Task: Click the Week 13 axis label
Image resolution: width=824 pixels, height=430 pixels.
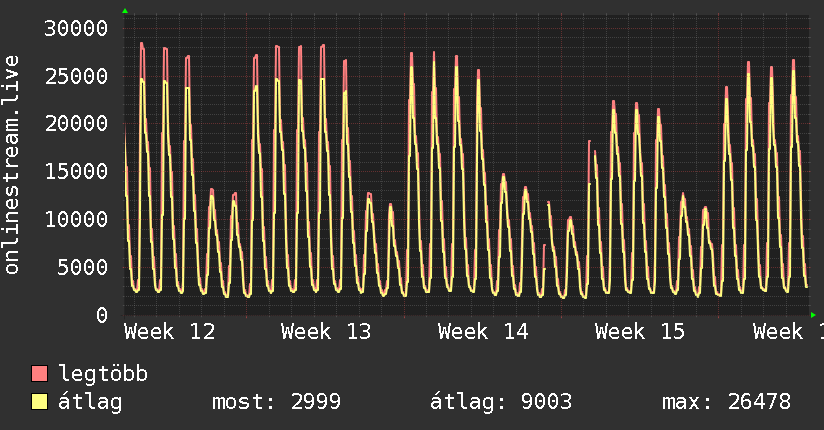Action: click(x=326, y=331)
